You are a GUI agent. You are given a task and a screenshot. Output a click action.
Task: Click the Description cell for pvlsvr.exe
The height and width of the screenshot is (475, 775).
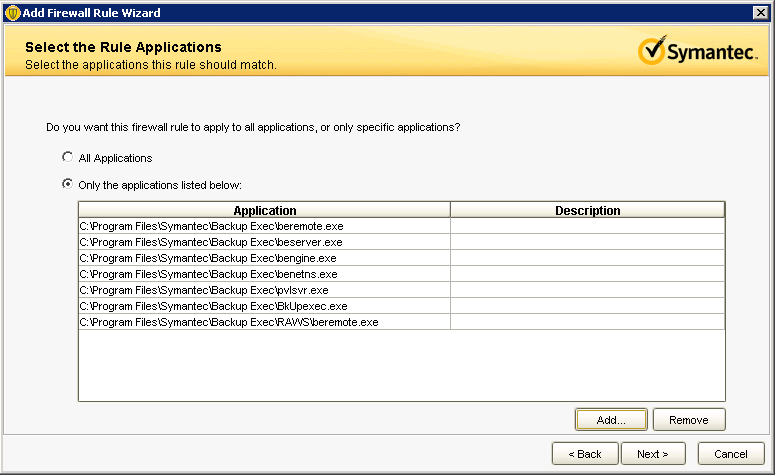pos(588,290)
